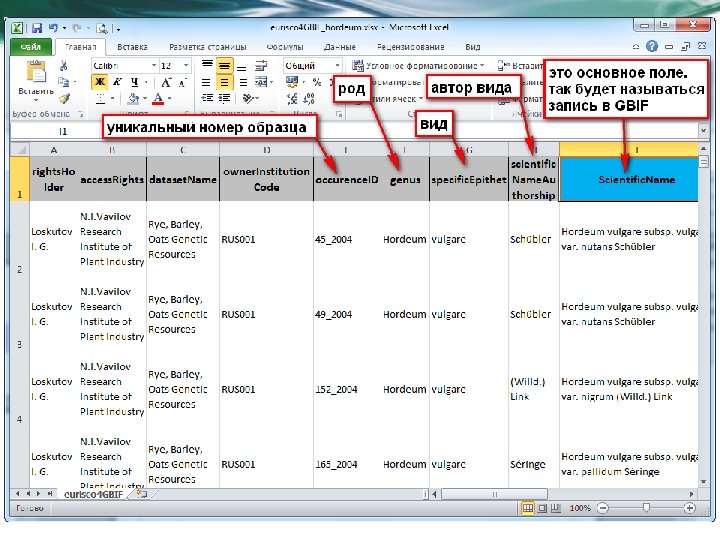Viewport: 720px width, 540px height.
Task: Click Условное форматирование button
Action: click(x=418, y=66)
